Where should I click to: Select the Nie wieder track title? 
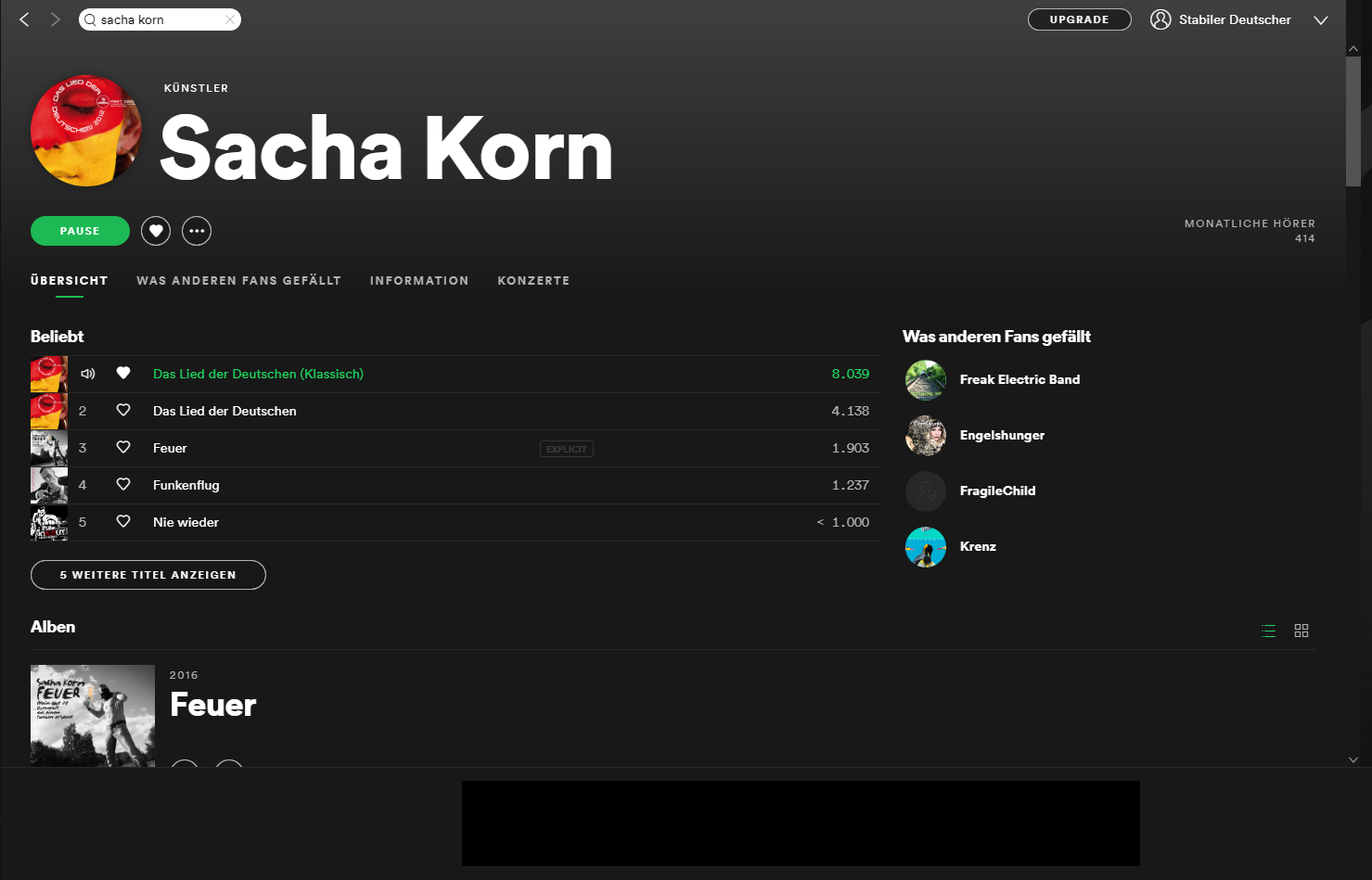[x=186, y=522]
